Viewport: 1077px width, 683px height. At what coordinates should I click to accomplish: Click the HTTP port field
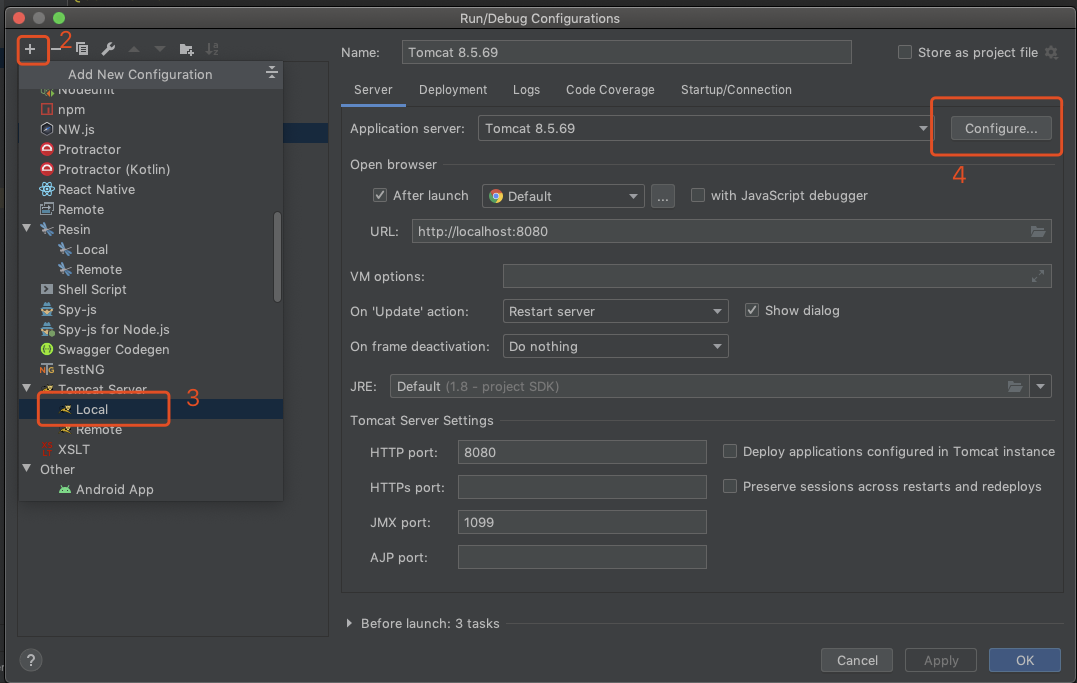582,452
